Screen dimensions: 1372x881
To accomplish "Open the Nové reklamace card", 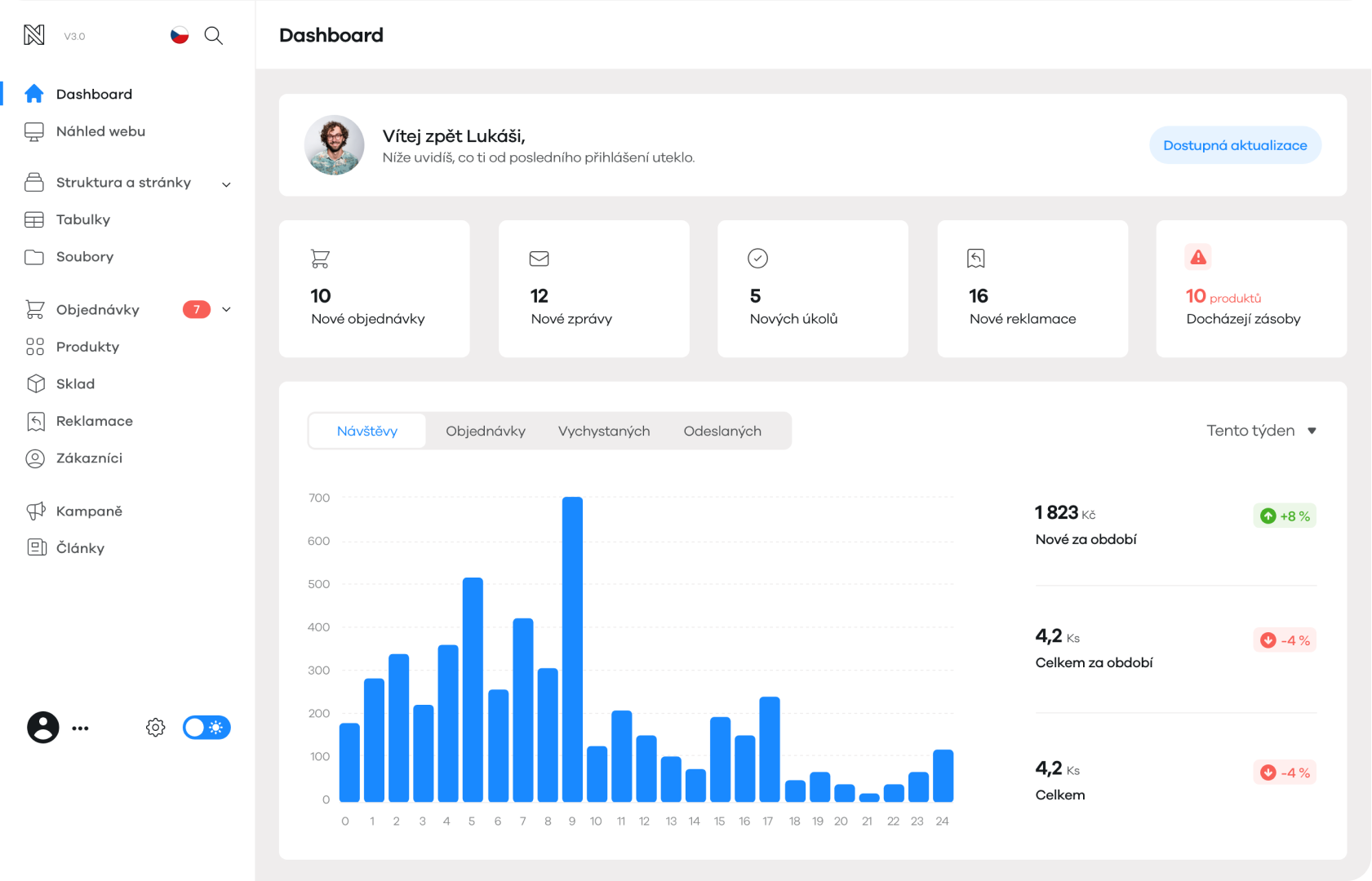I will (x=1032, y=289).
